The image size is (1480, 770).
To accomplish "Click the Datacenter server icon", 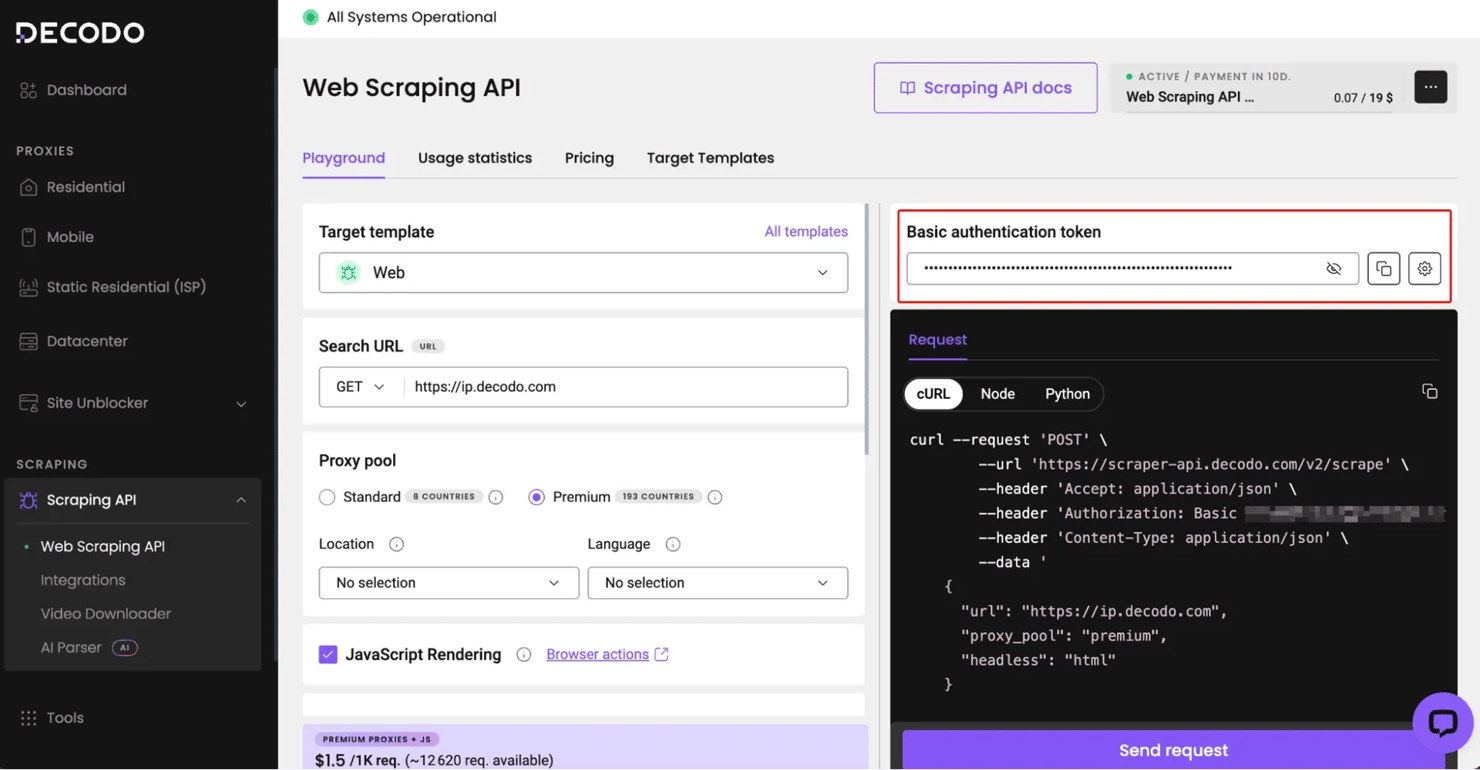I will tap(28, 341).
